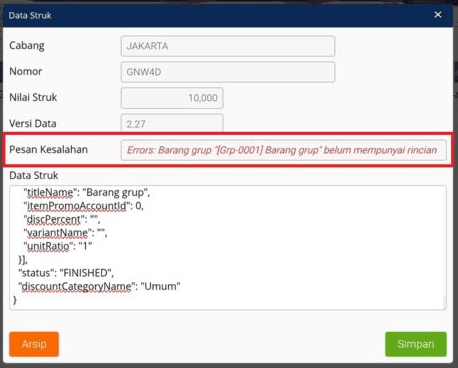Save with the green Simpan button
The image size is (458, 368).
(416, 344)
